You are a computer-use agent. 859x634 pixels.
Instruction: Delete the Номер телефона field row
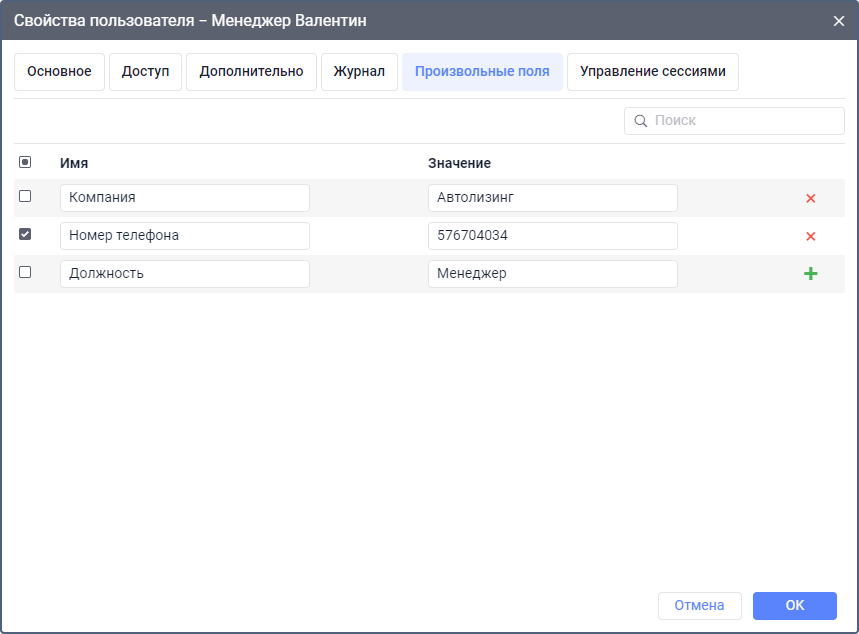click(x=810, y=236)
